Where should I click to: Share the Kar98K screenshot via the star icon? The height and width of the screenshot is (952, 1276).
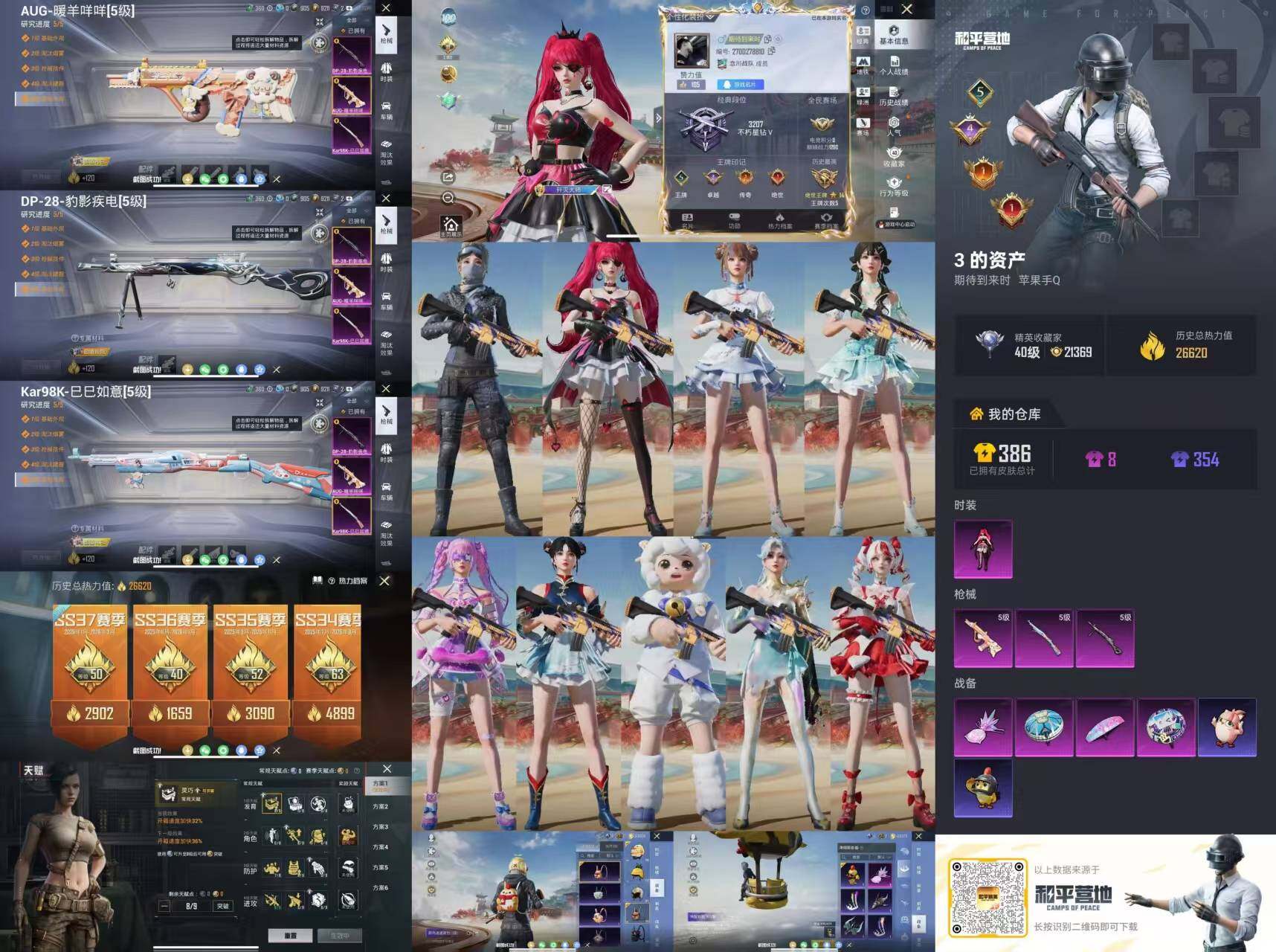[x=260, y=560]
